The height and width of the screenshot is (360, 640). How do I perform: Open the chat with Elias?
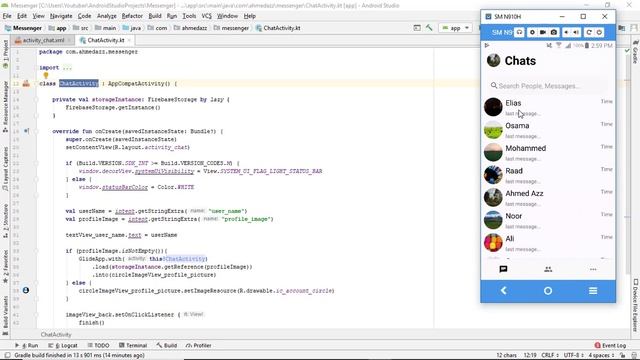pyautogui.click(x=548, y=107)
